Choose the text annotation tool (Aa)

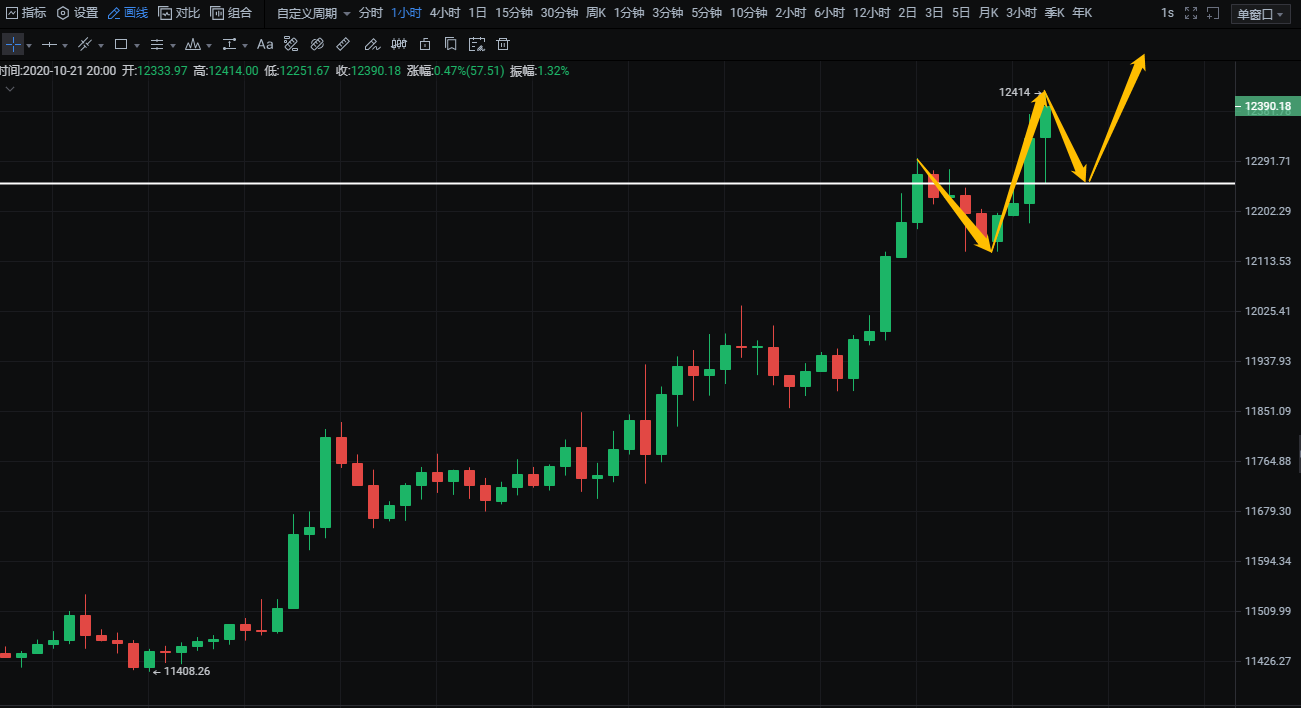265,45
